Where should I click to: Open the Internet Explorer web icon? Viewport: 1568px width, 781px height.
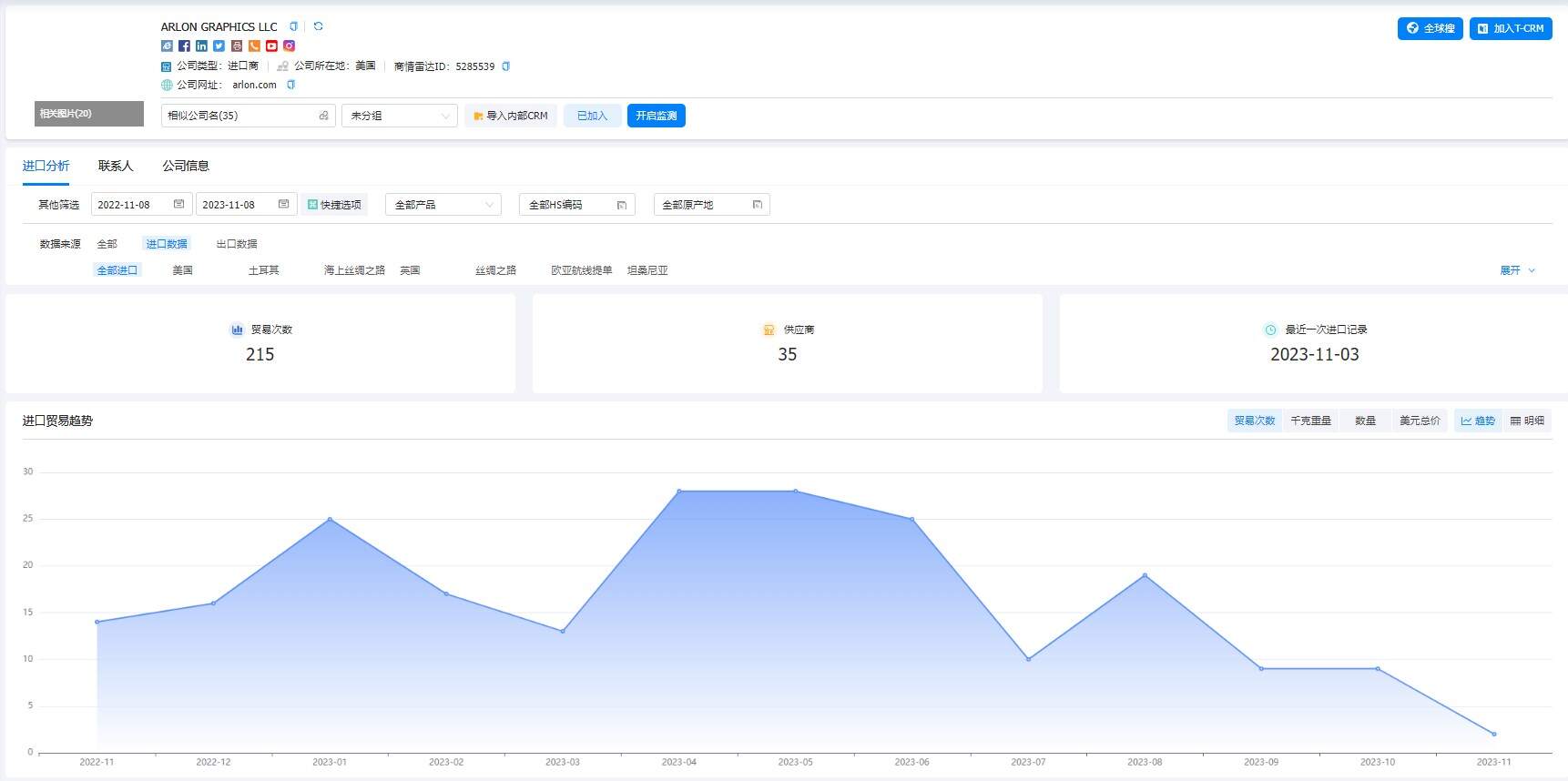pos(167,46)
